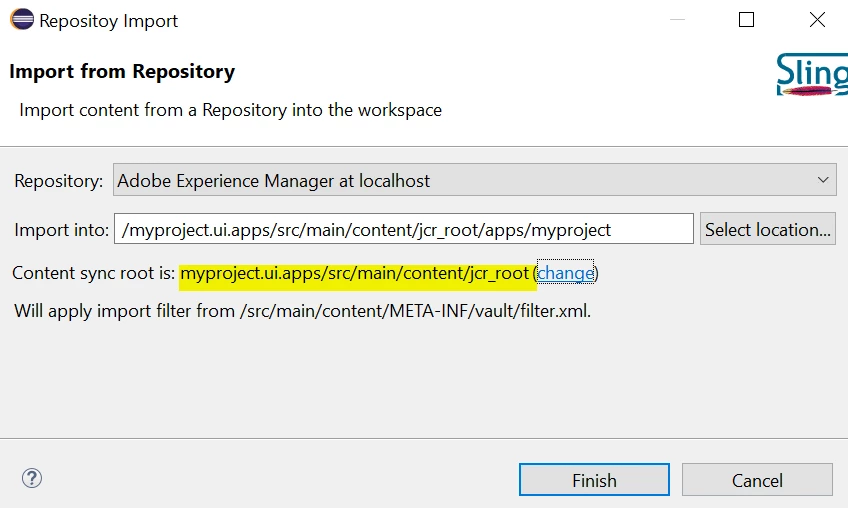Cancel the repository import dialog
Viewport: 848px width, 508px height.
(x=757, y=479)
